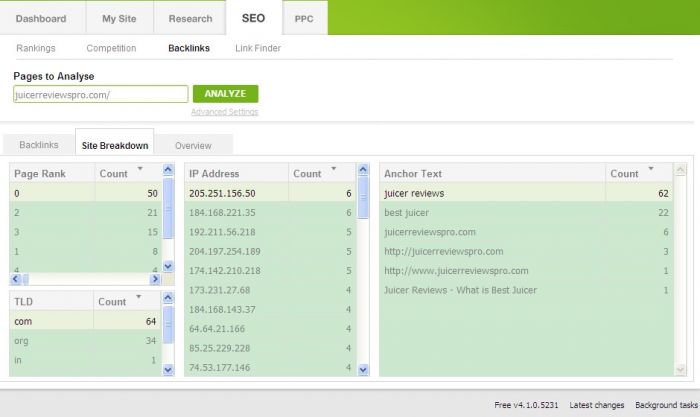The image size is (700, 417).
Task: Sort TLD table by Count arrow
Action: (139, 297)
